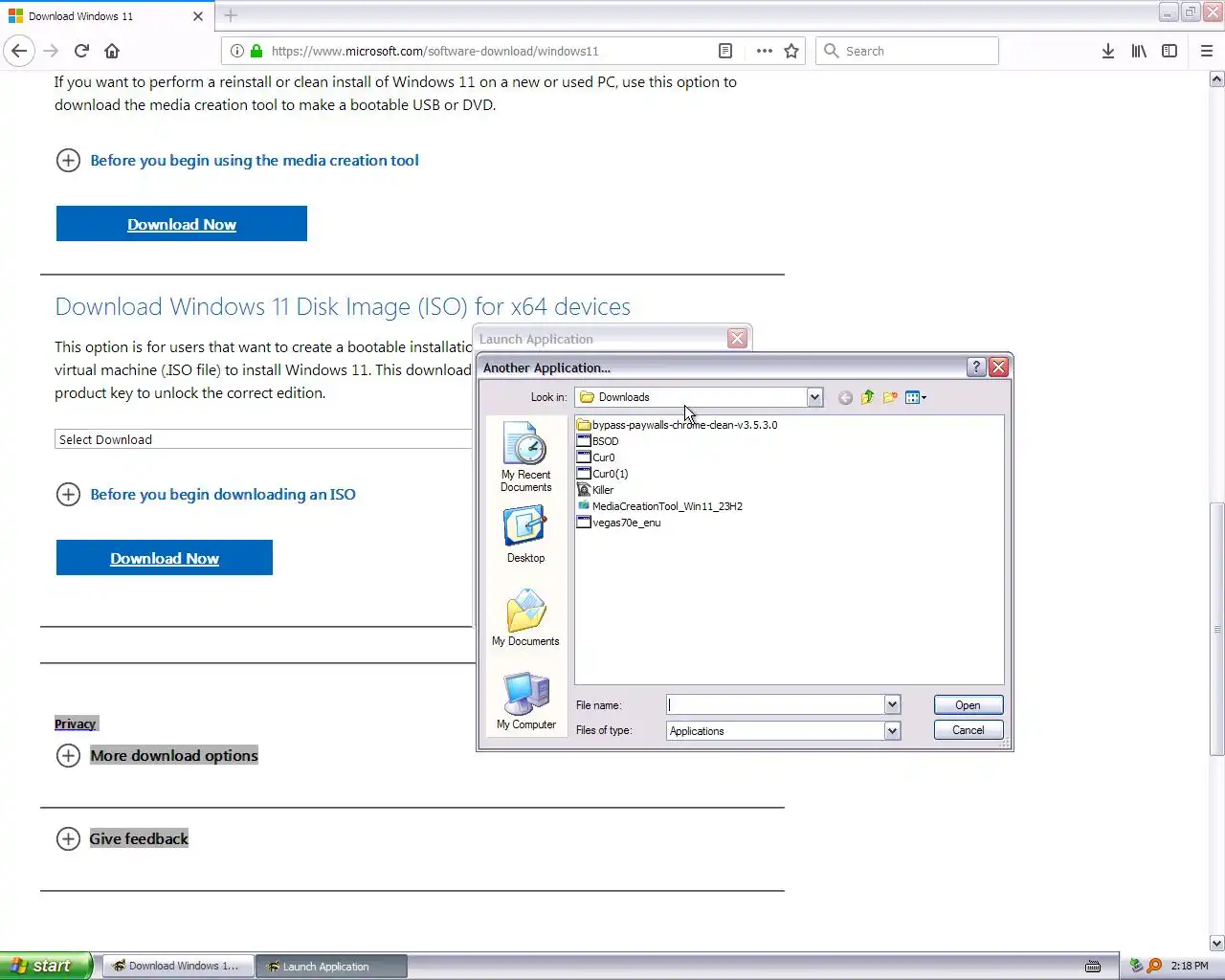The height and width of the screenshot is (980, 1225).
Task: Switch to Download Windows 1... taskbar item
Action: [x=178, y=967]
